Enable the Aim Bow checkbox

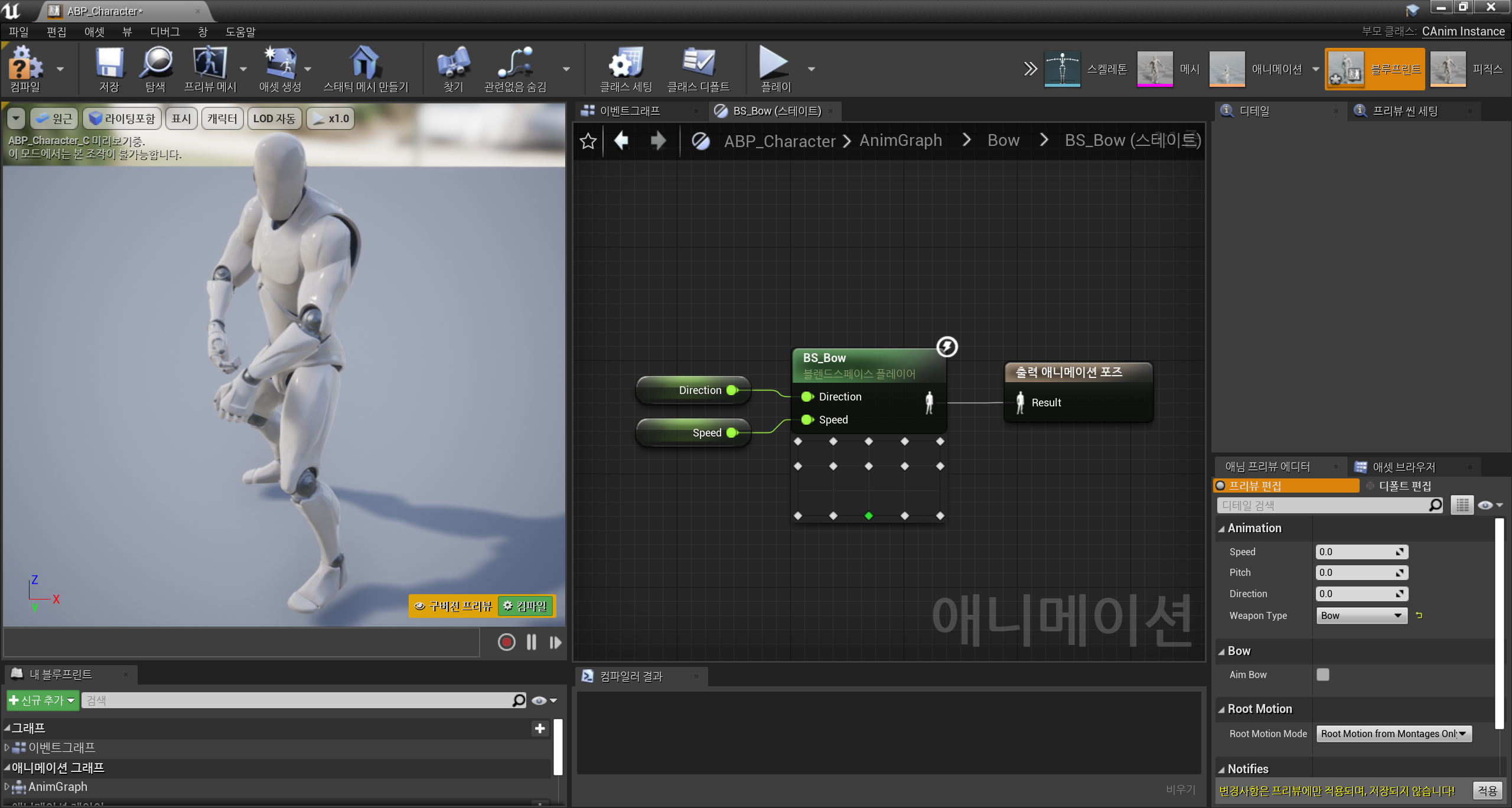tap(1322, 675)
